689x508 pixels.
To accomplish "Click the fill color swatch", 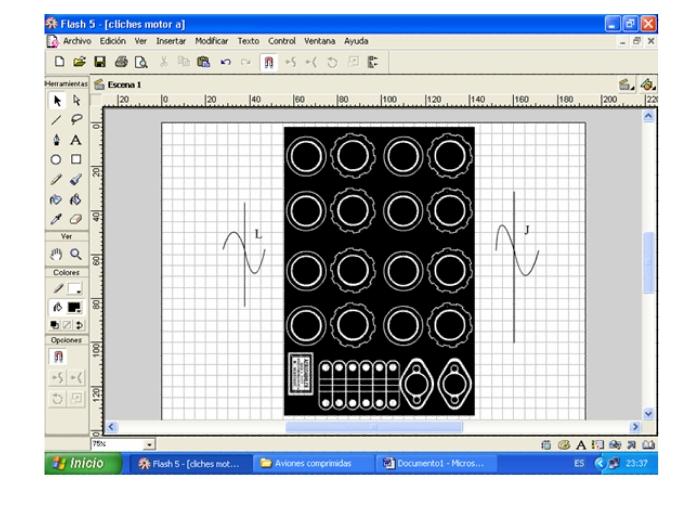I will (75, 308).
